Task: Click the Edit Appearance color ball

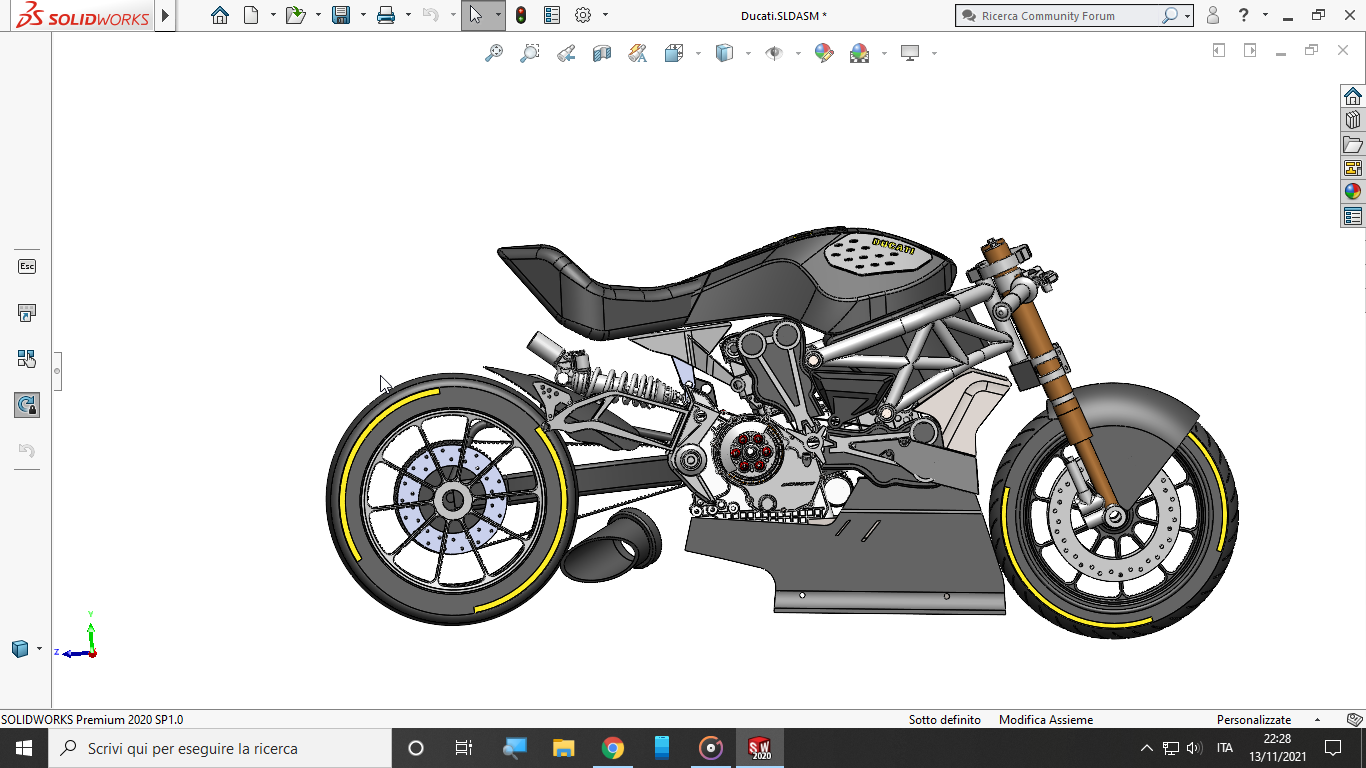Action: pyautogui.click(x=824, y=53)
